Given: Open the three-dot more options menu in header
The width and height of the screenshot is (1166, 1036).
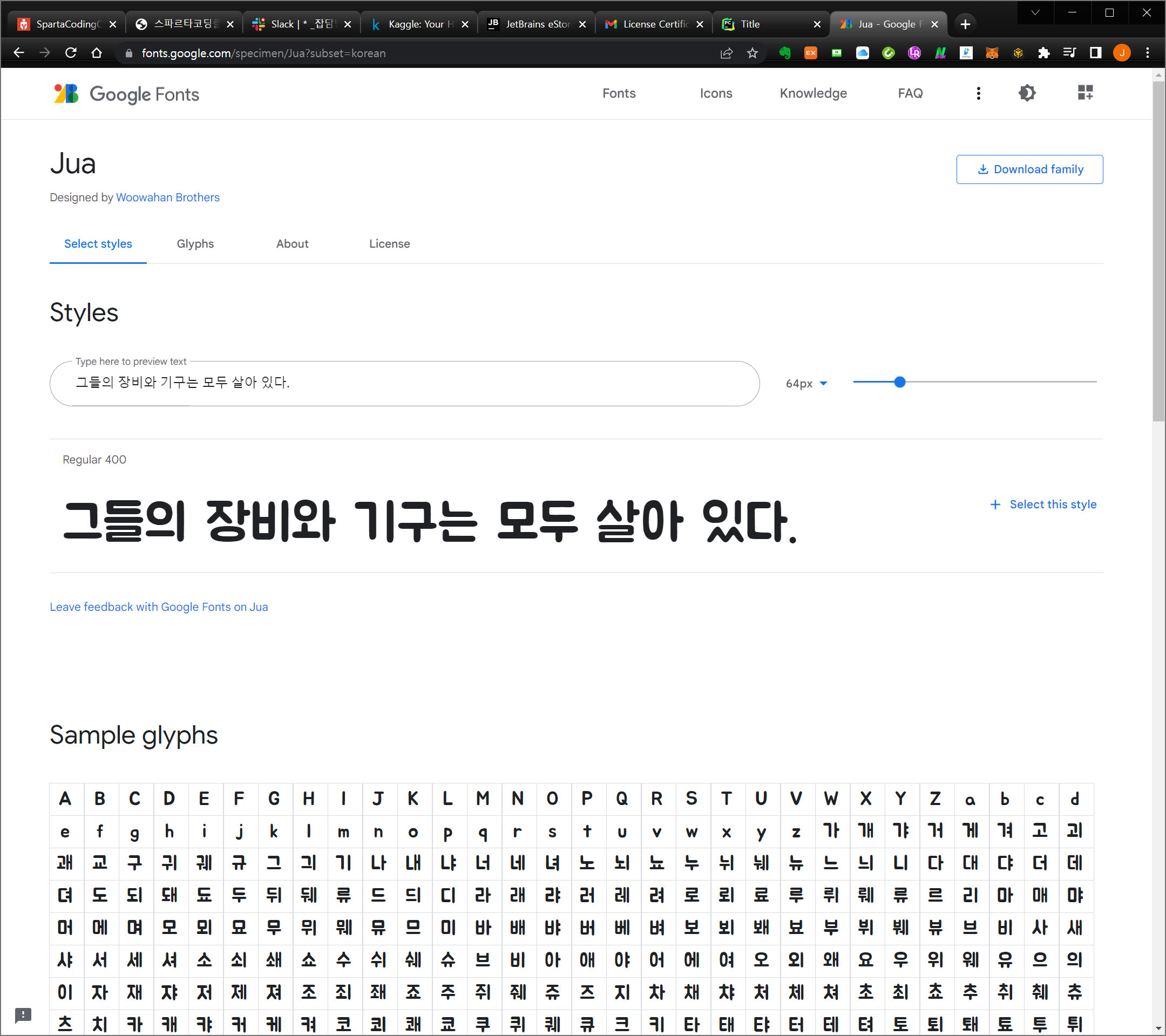Looking at the screenshot, I should point(978,93).
